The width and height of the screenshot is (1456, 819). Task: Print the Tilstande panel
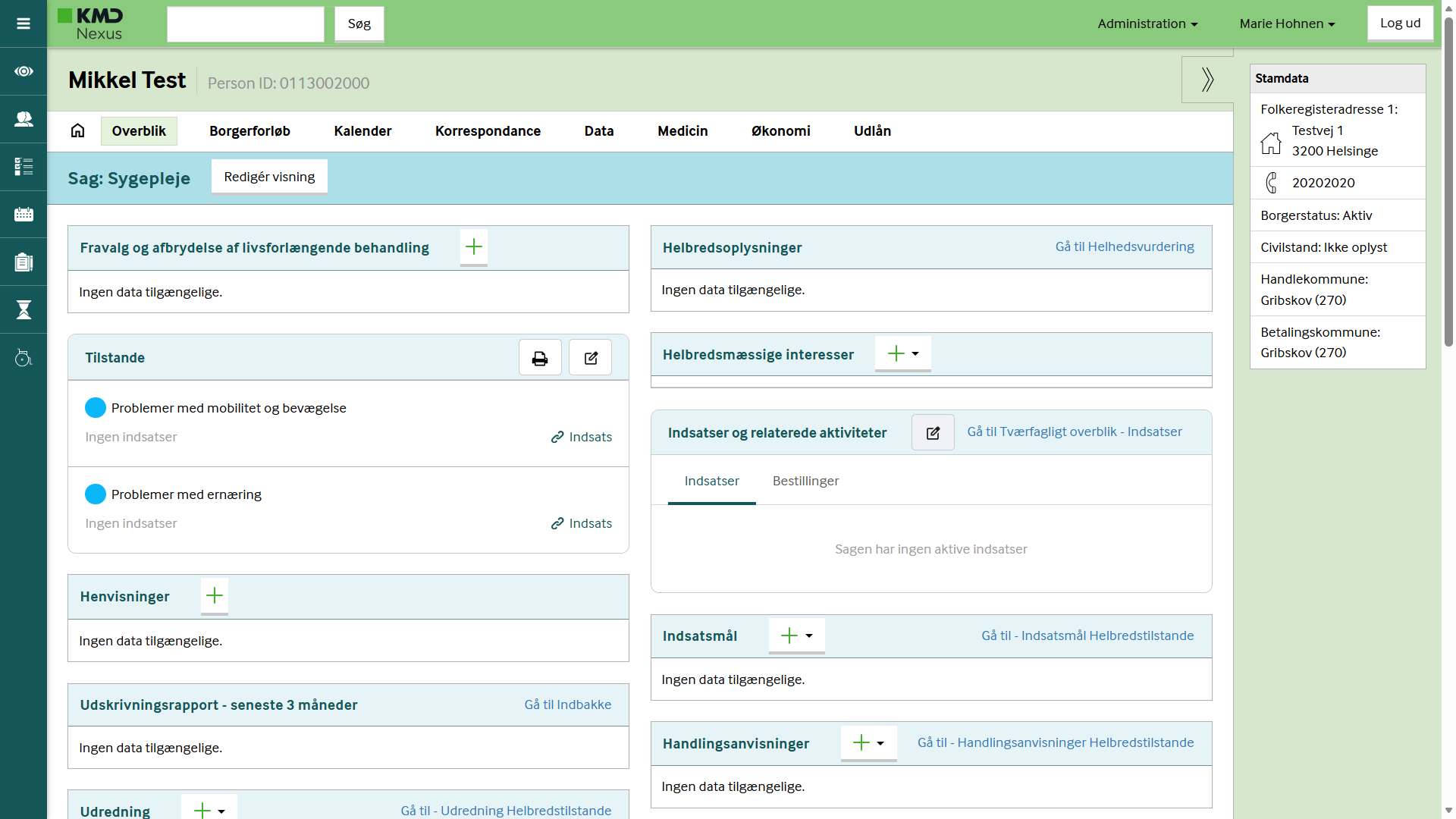pos(540,358)
